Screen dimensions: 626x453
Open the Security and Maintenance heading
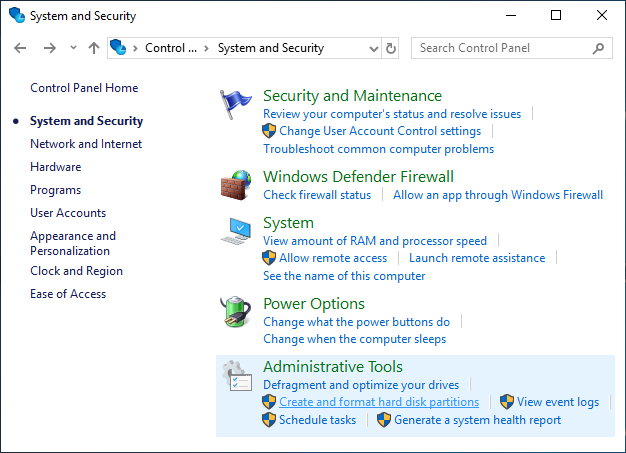(x=352, y=96)
